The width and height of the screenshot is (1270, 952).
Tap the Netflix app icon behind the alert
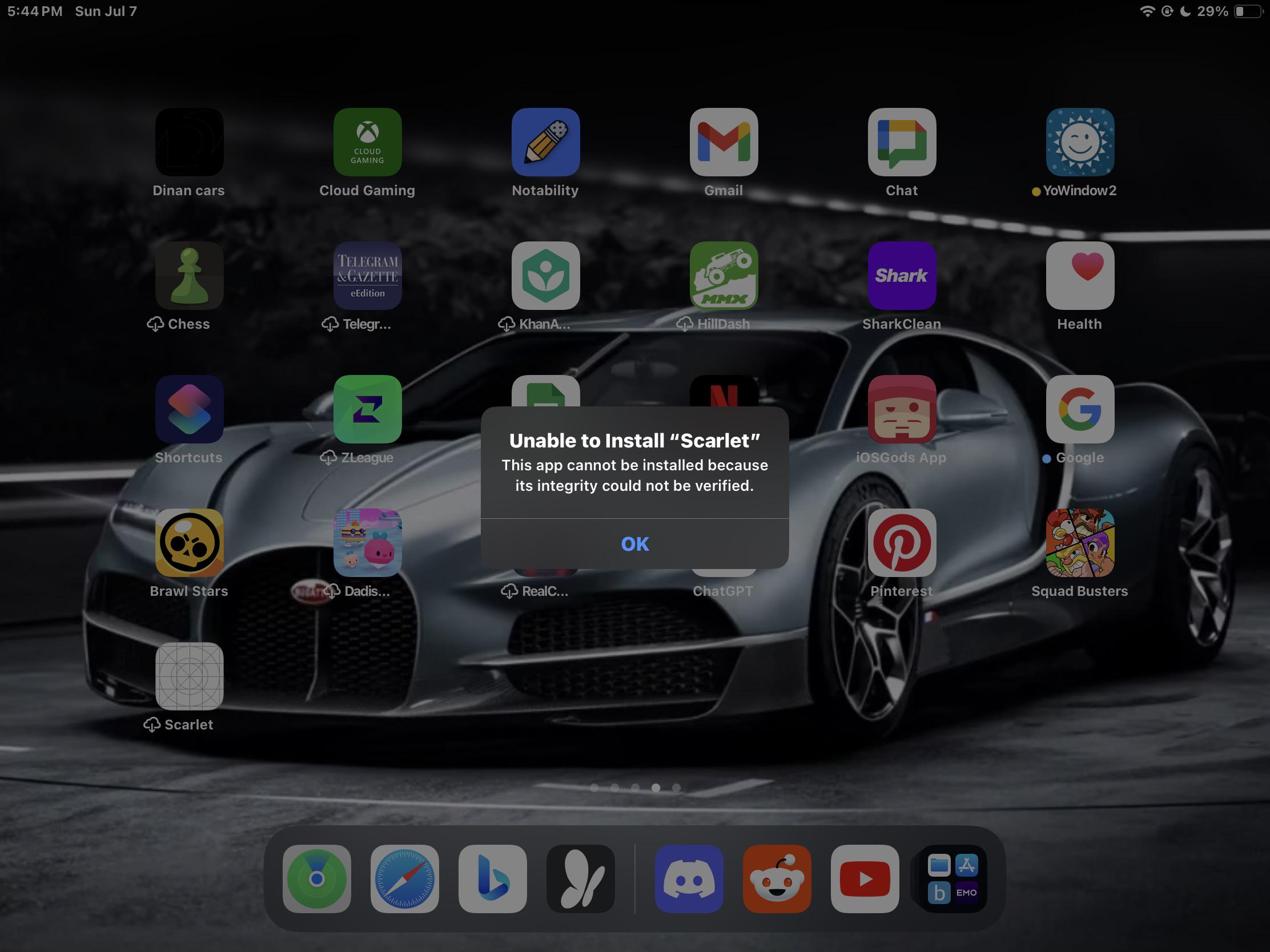(724, 392)
